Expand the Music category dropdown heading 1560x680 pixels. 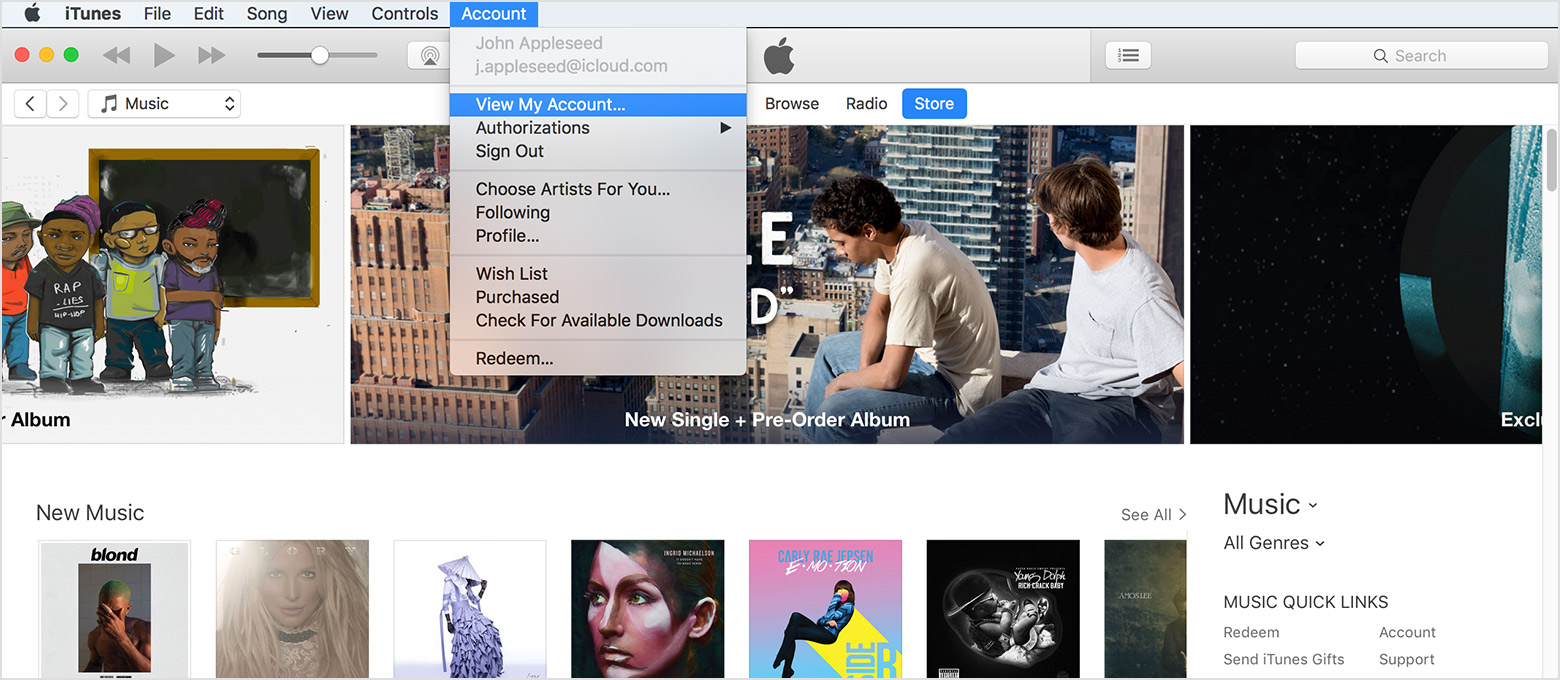pyautogui.click(x=1271, y=504)
